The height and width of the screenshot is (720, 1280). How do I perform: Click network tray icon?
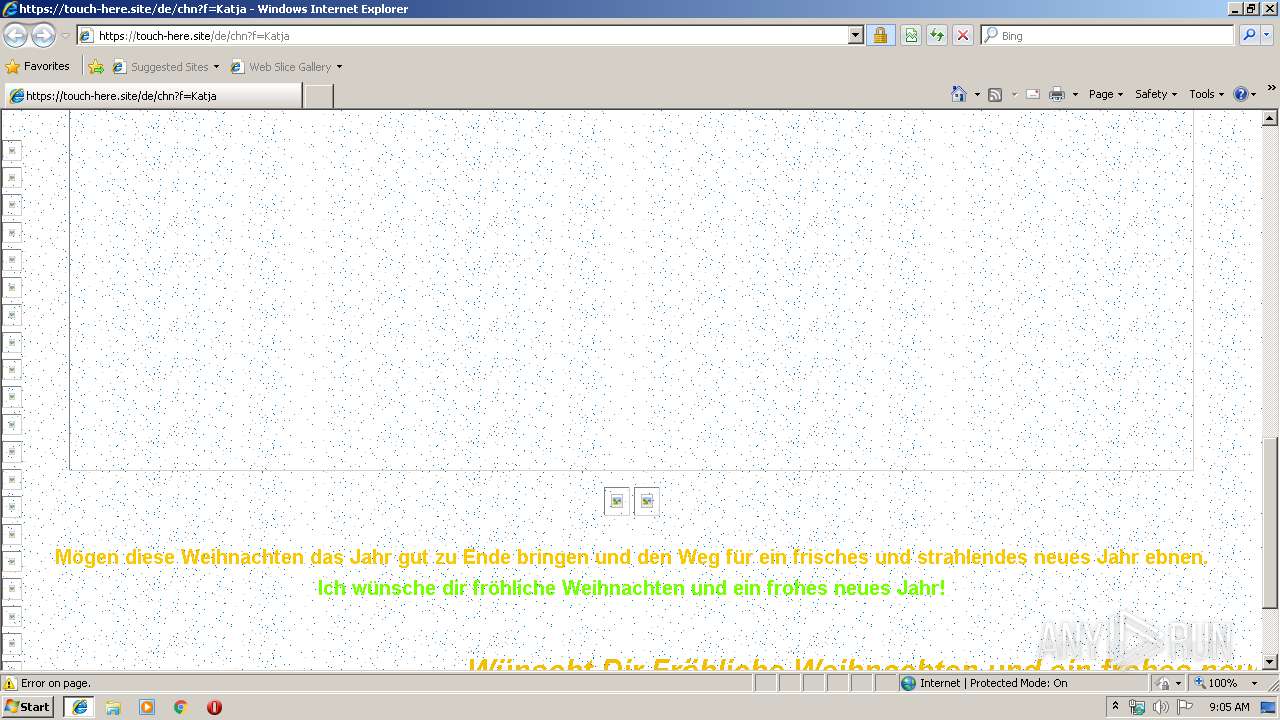(x=1137, y=707)
